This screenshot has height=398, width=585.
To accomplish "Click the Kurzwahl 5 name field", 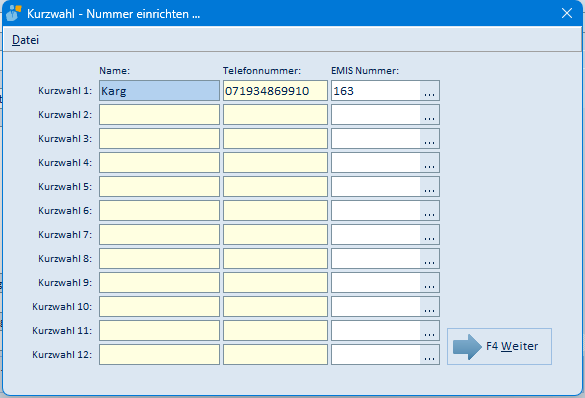I will pyautogui.click(x=159, y=187).
